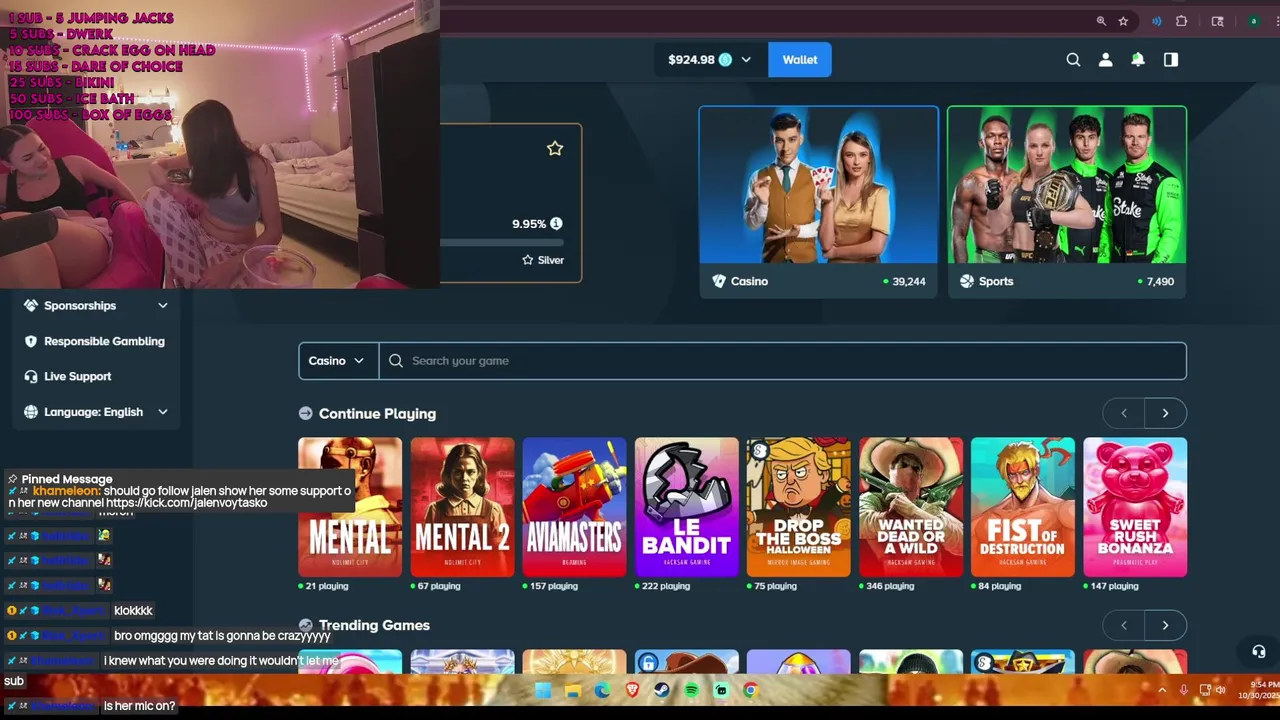Screen dimensions: 1280x720
Task: Open the Kick app on the taskbar
Action: tap(721, 690)
